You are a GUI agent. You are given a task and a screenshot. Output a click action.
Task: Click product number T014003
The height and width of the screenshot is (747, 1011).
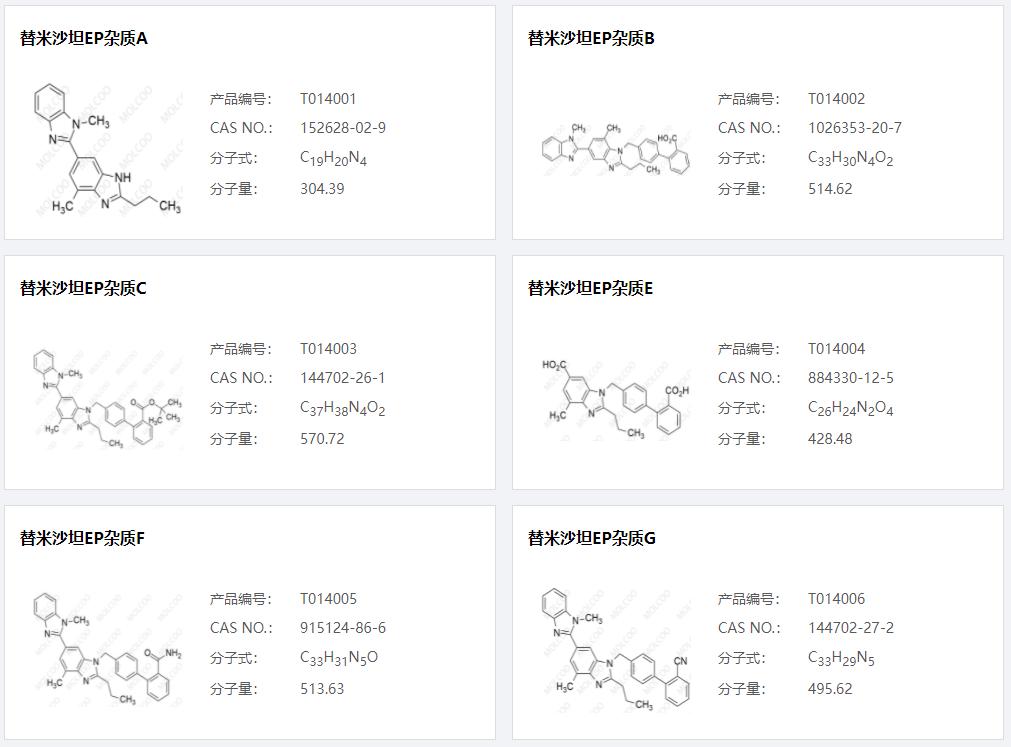click(x=328, y=349)
